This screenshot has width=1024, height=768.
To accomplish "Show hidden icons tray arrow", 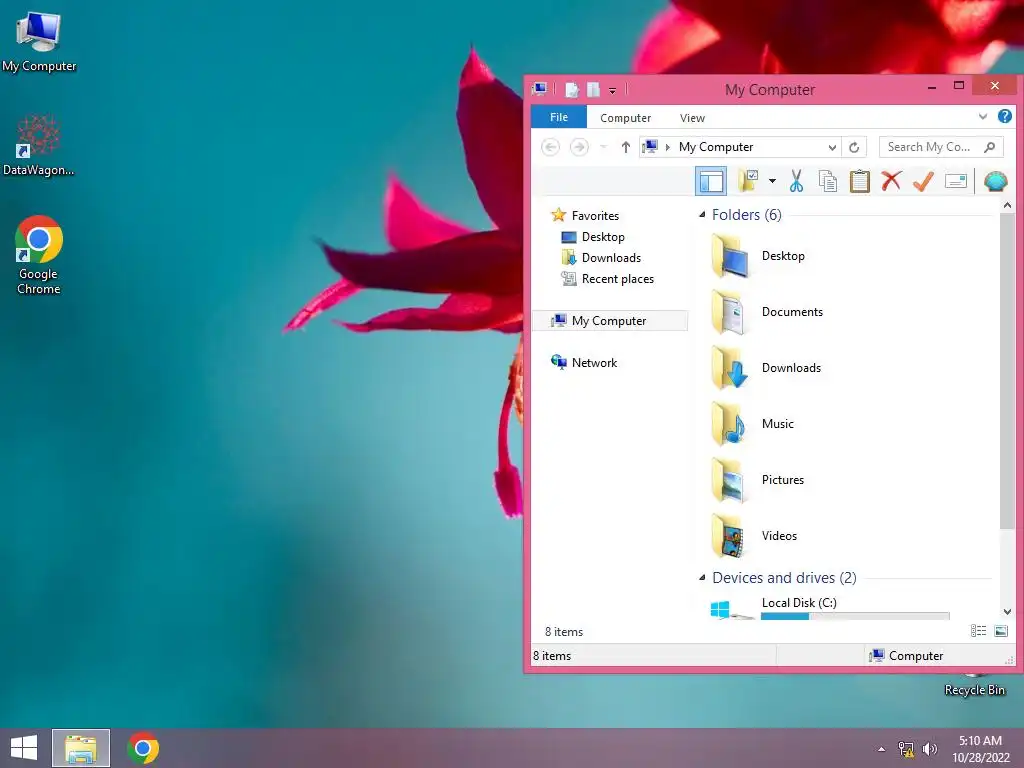I will tap(882, 749).
